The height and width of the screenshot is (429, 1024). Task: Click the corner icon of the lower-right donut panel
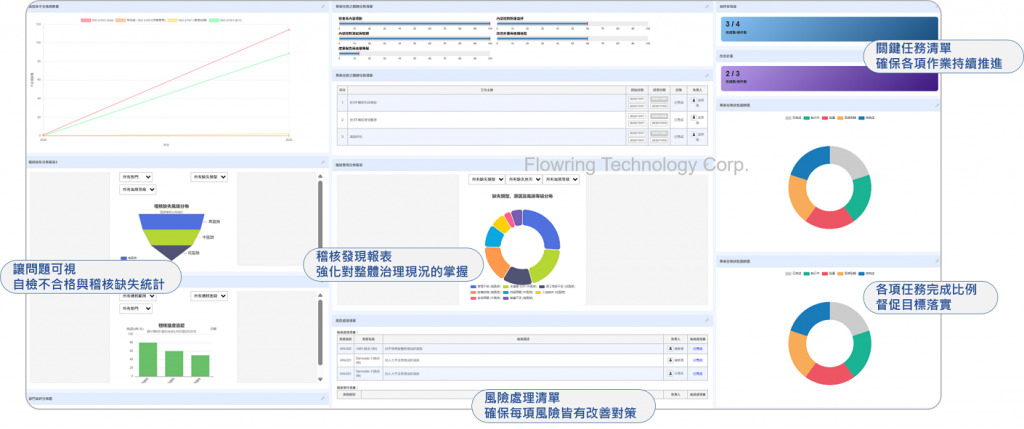click(x=938, y=262)
